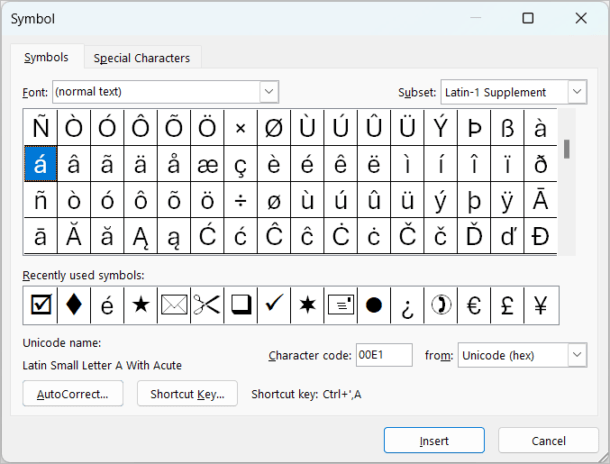
Task: Select the multiplication sign × in grid
Action: coord(241,128)
